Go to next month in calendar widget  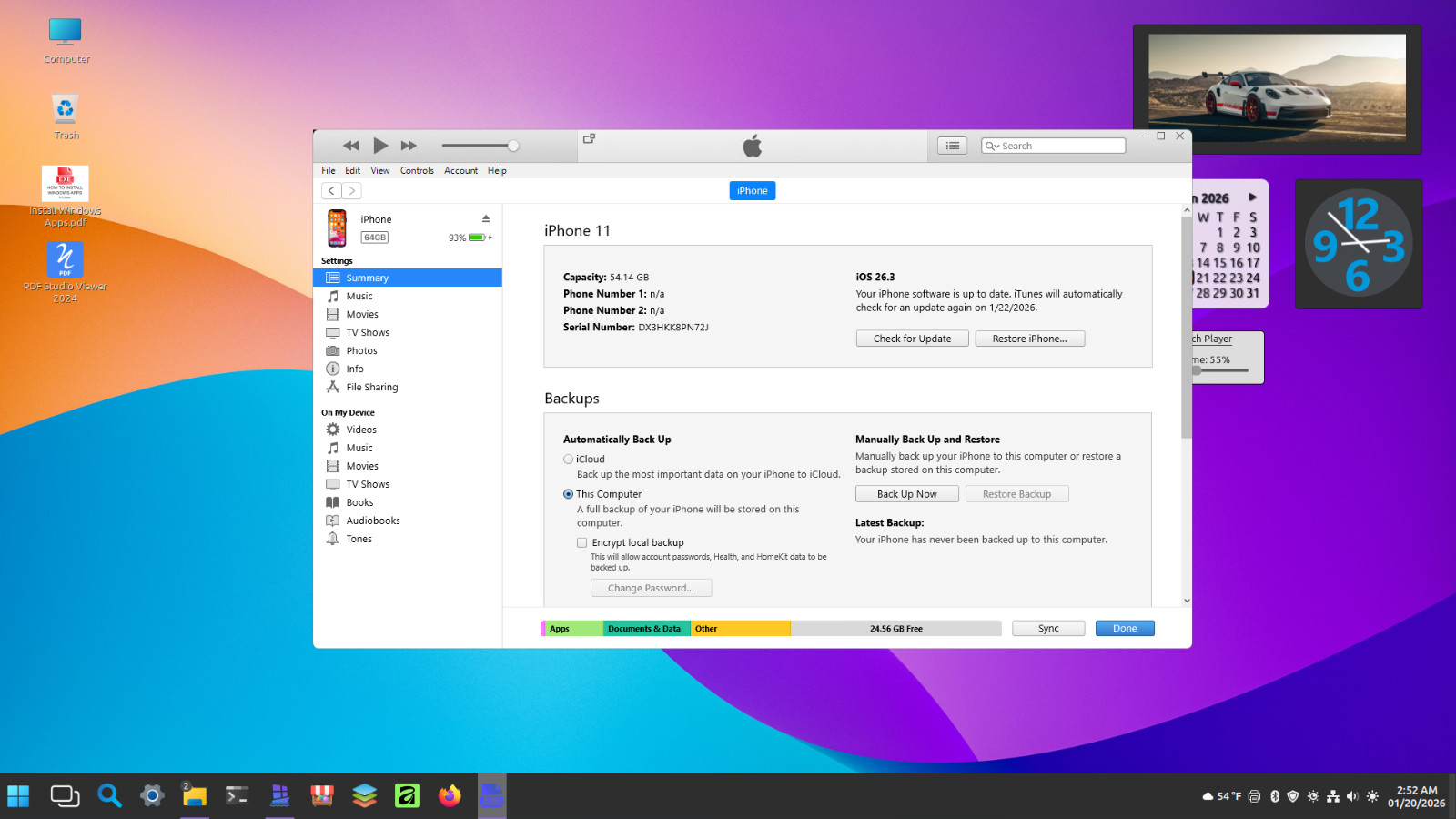[x=1253, y=197]
